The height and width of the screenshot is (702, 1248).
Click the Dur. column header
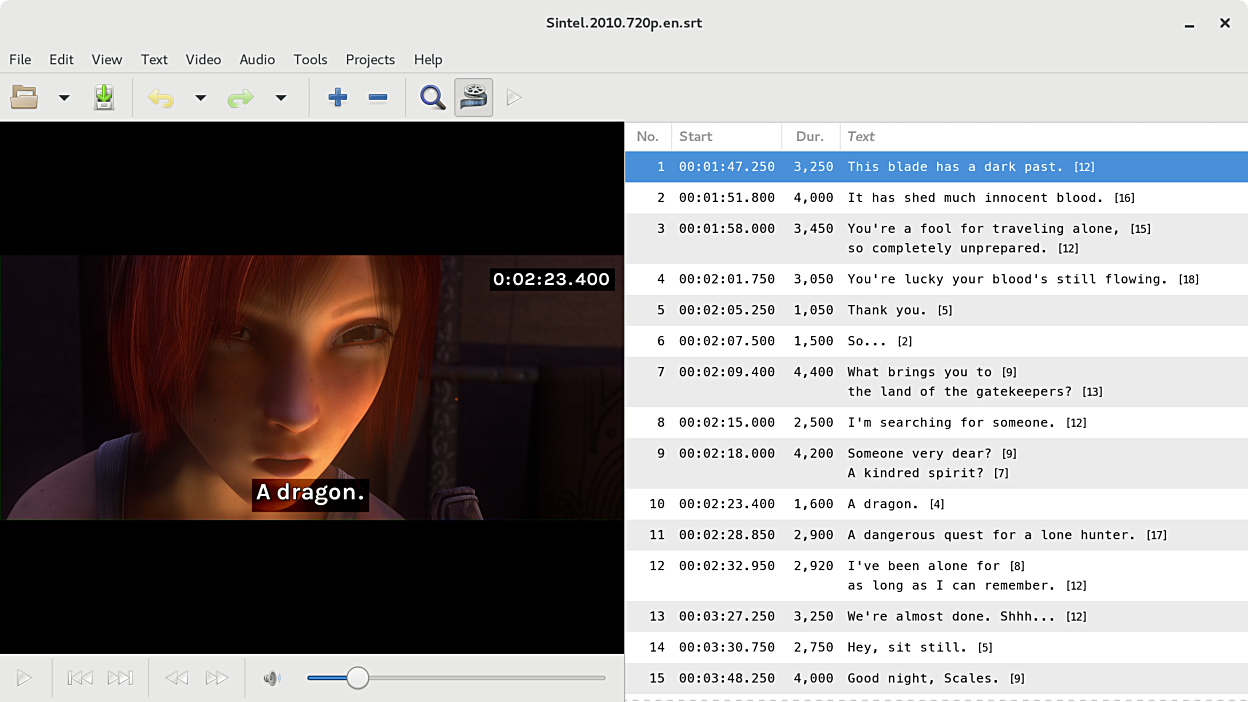click(810, 136)
